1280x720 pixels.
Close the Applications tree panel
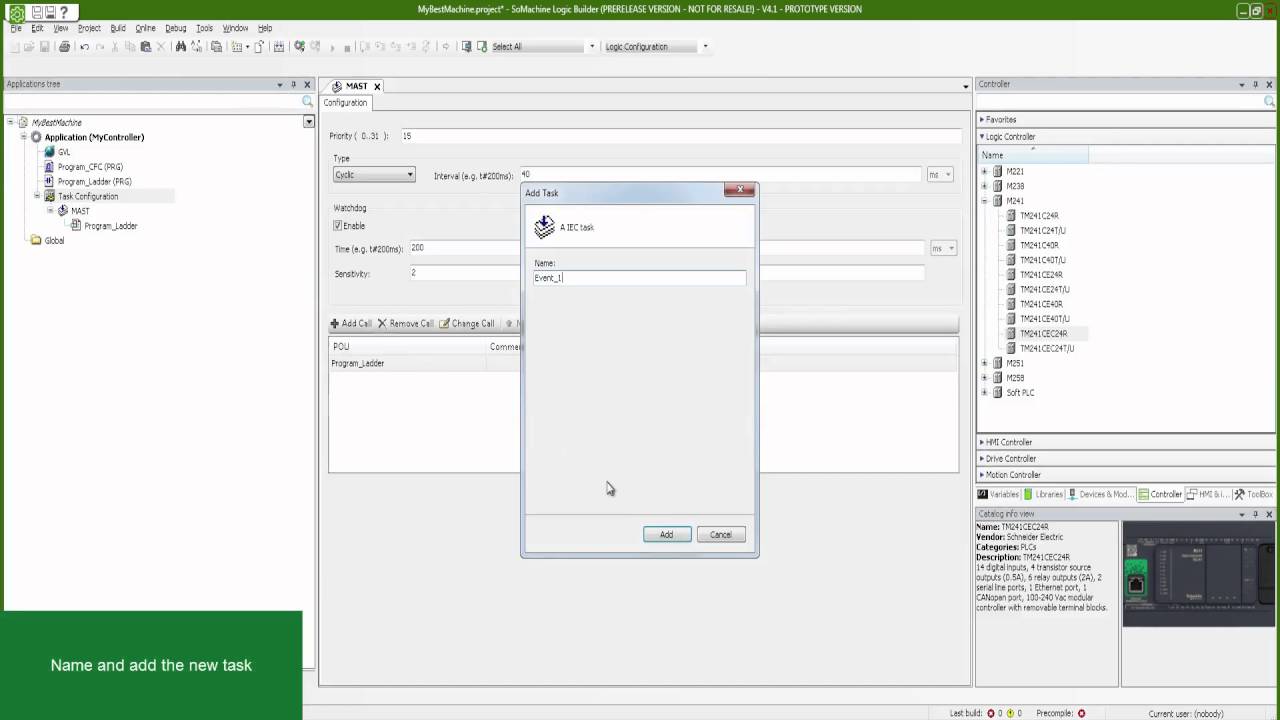(x=307, y=85)
